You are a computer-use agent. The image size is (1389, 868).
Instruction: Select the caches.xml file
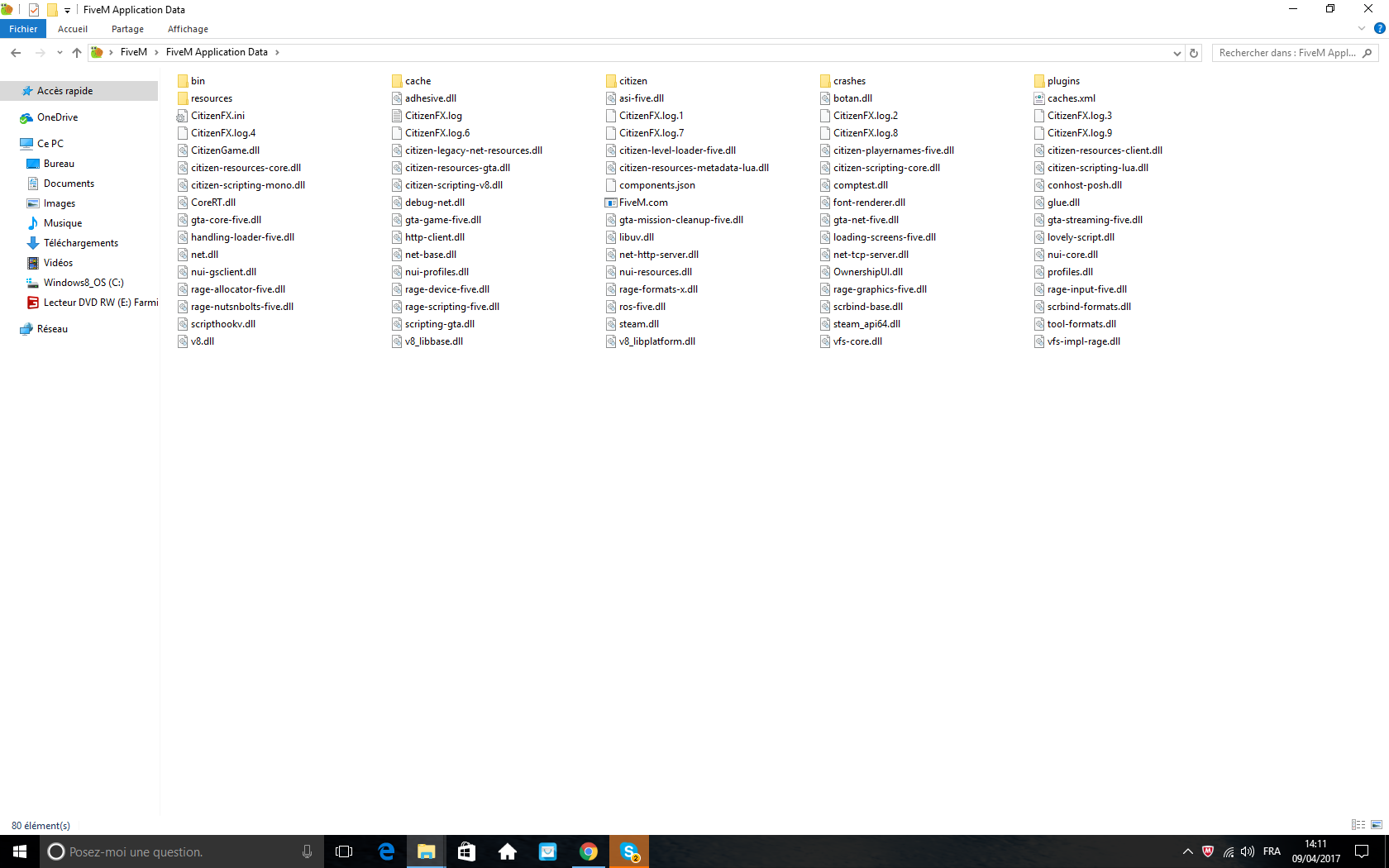[1064, 98]
